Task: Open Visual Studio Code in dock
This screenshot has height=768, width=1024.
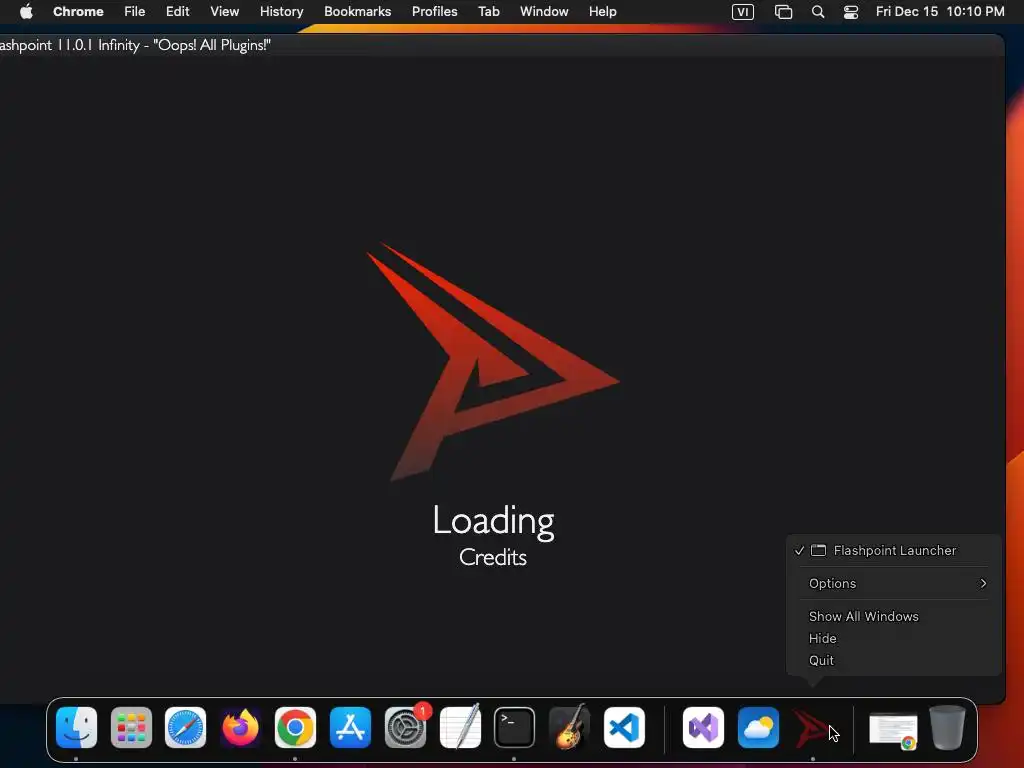Action: click(x=624, y=728)
